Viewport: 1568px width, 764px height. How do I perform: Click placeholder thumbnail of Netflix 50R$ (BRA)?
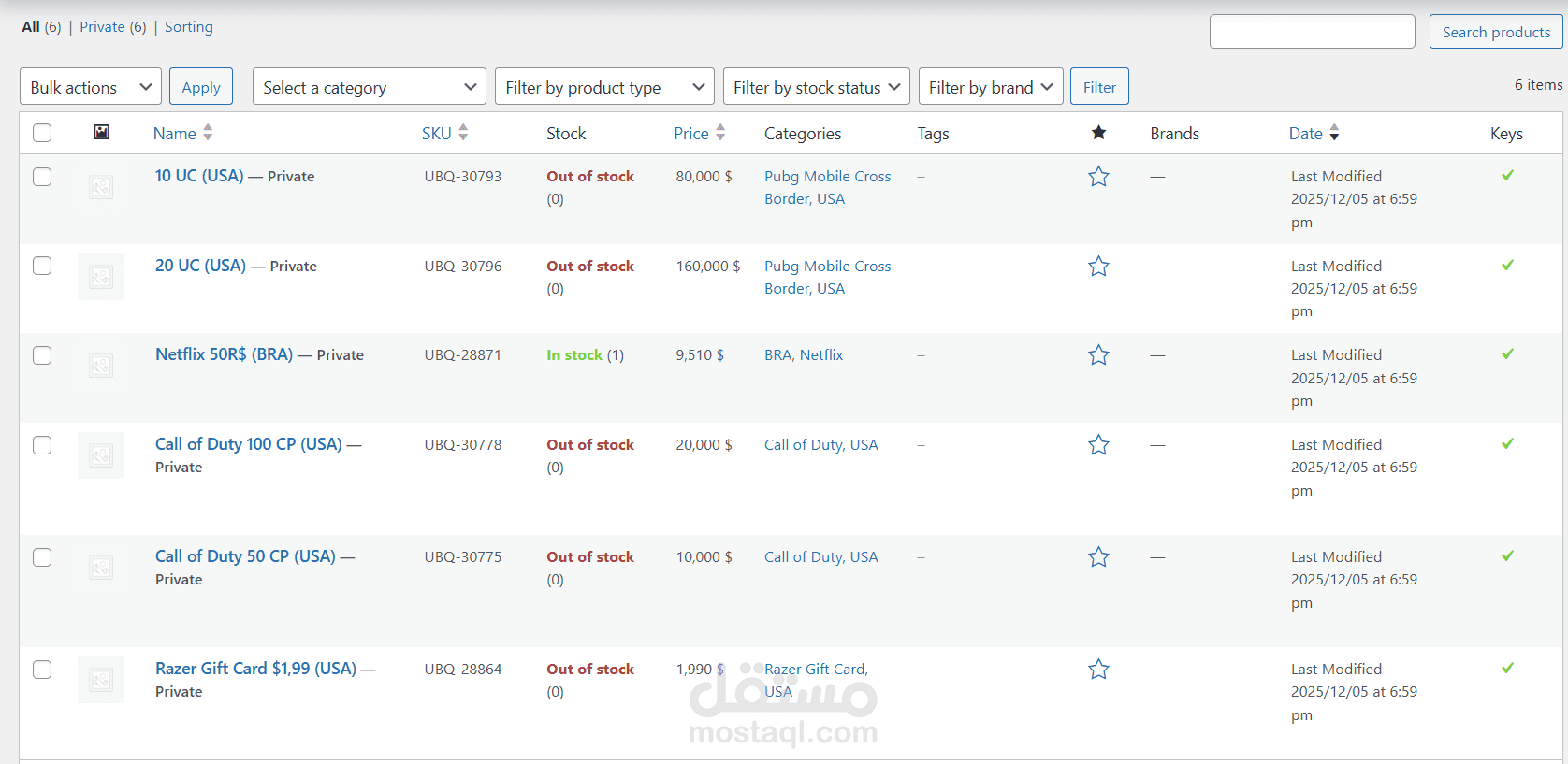tap(101, 366)
